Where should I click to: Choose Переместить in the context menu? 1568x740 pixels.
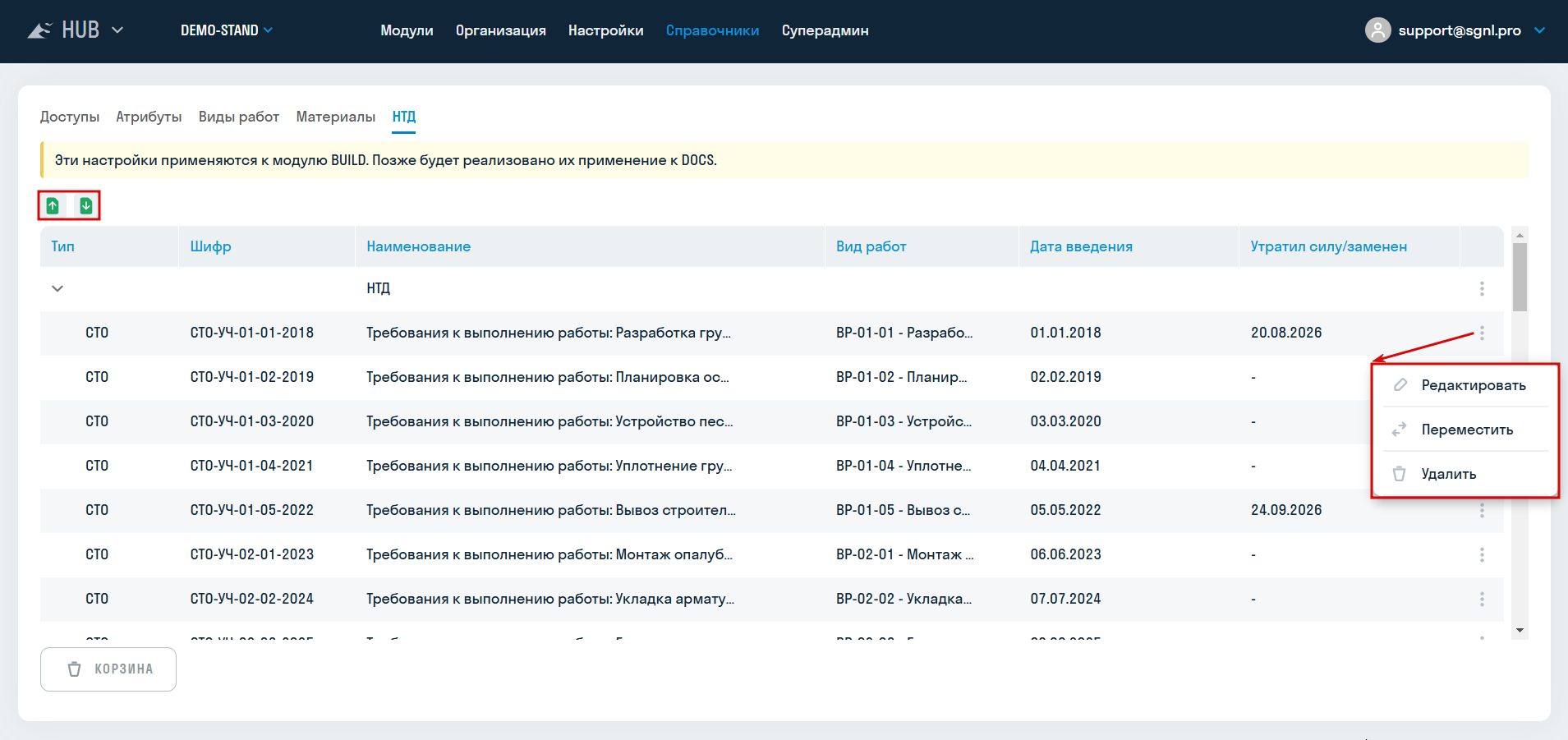(1466, 430)
